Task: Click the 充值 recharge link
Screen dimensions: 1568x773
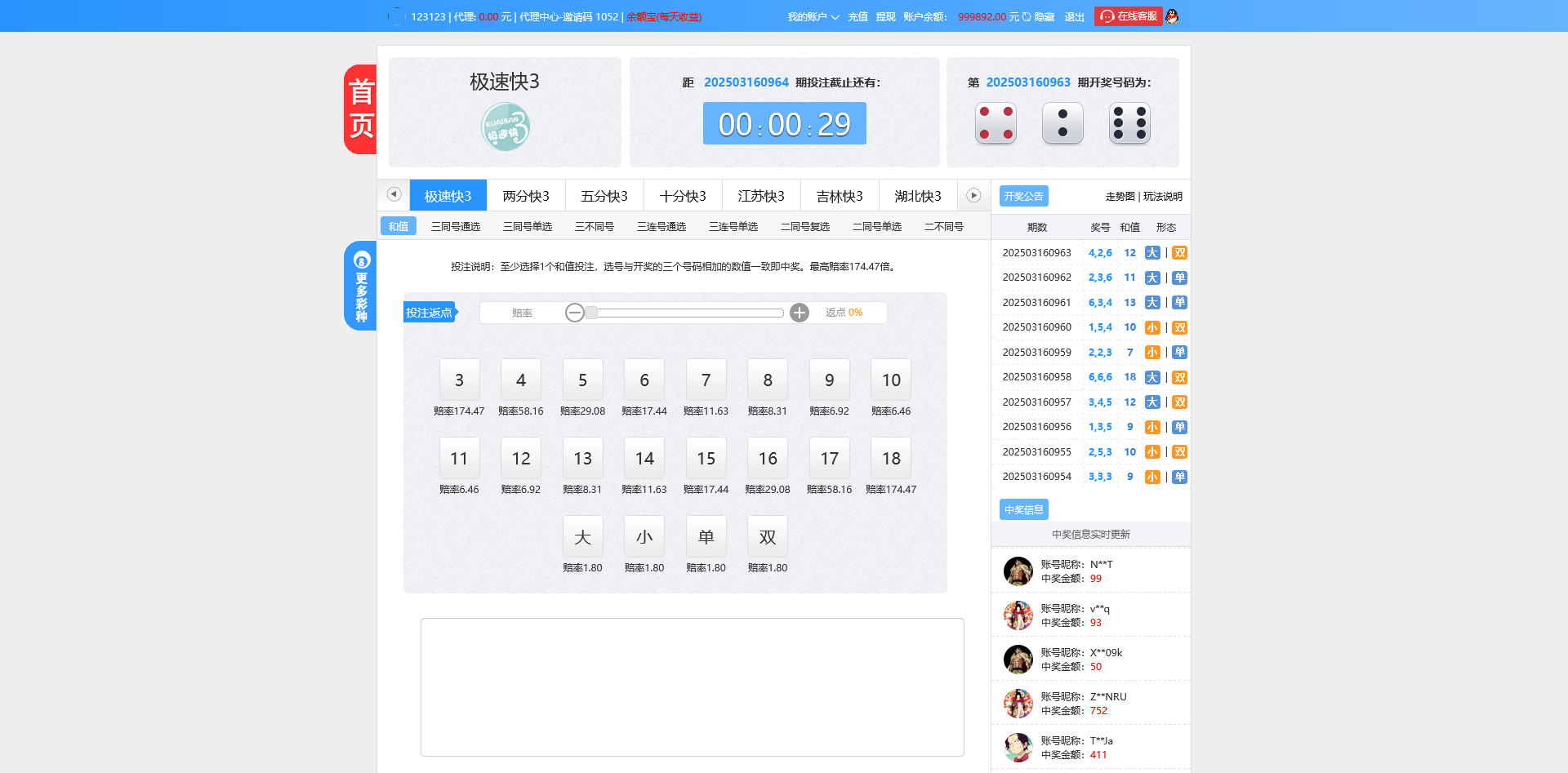Action: click(857, 17)
